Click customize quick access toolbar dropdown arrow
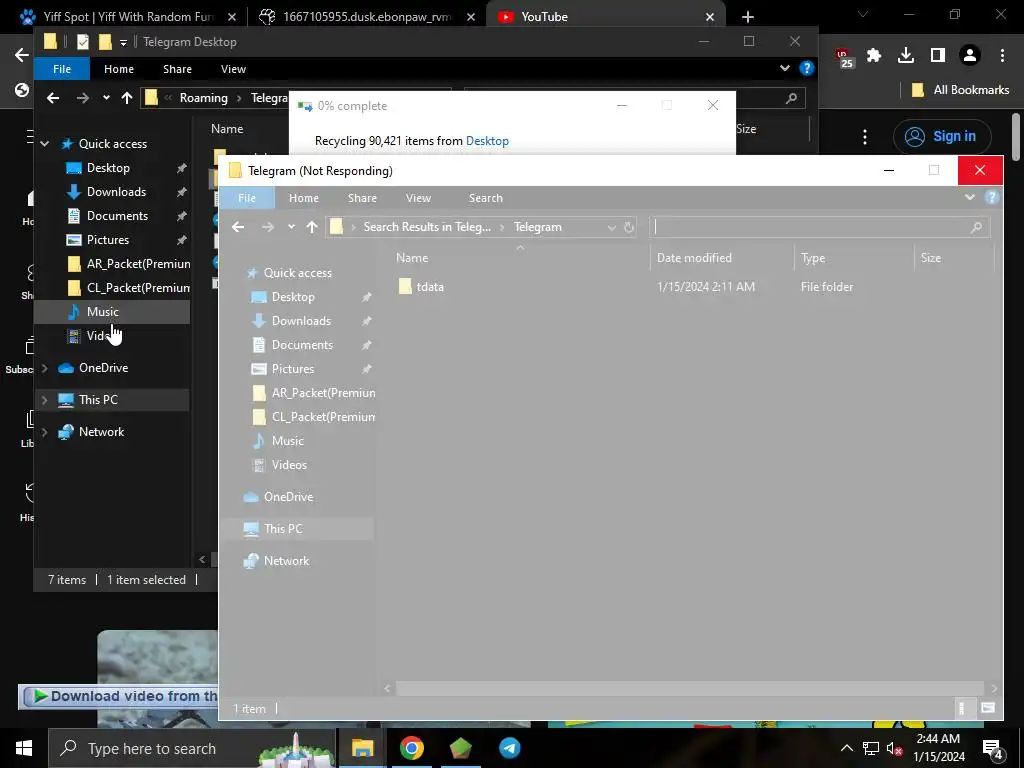1024x768 pixels. [x=123, y=43]
